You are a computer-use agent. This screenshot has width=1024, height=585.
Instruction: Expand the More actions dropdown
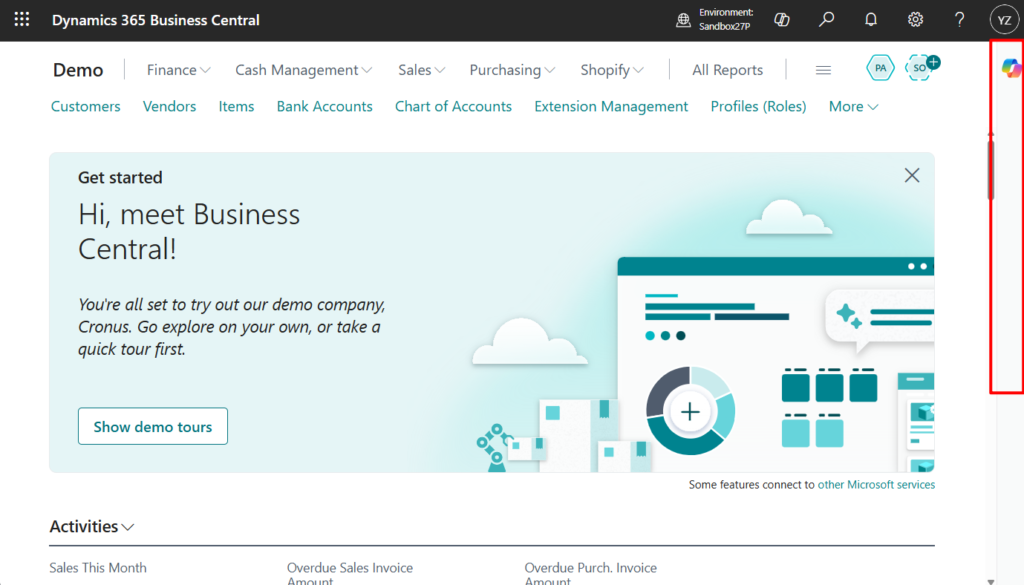coord(853,106)
